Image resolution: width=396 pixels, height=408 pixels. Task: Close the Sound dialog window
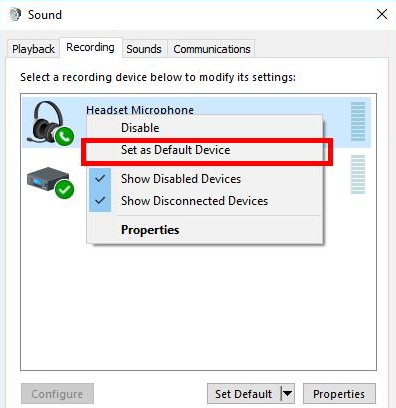[x=382, y=14]
